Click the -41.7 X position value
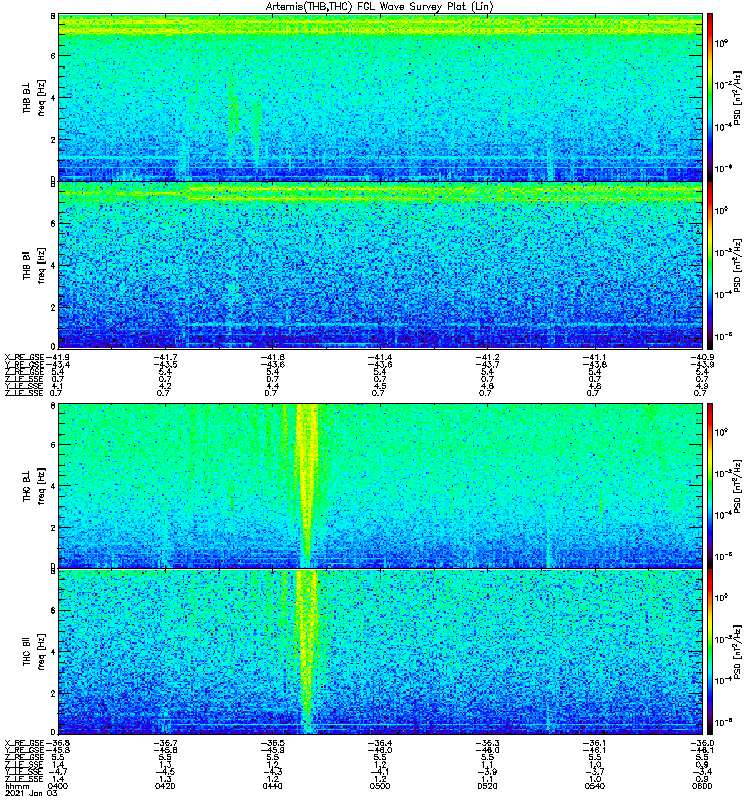This screenshot has height=800, width=750. point(166,357)
